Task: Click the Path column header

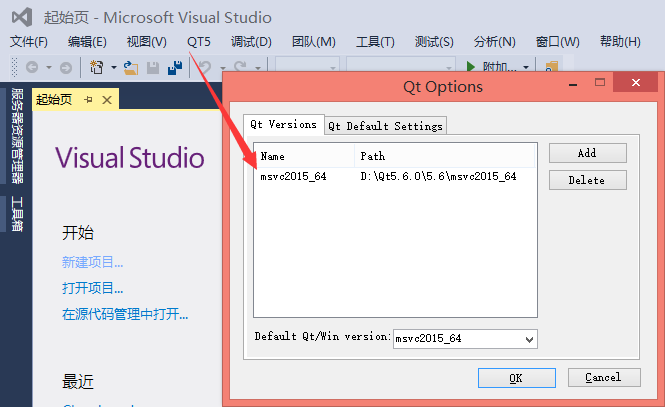Action: (x=445, y=156)
